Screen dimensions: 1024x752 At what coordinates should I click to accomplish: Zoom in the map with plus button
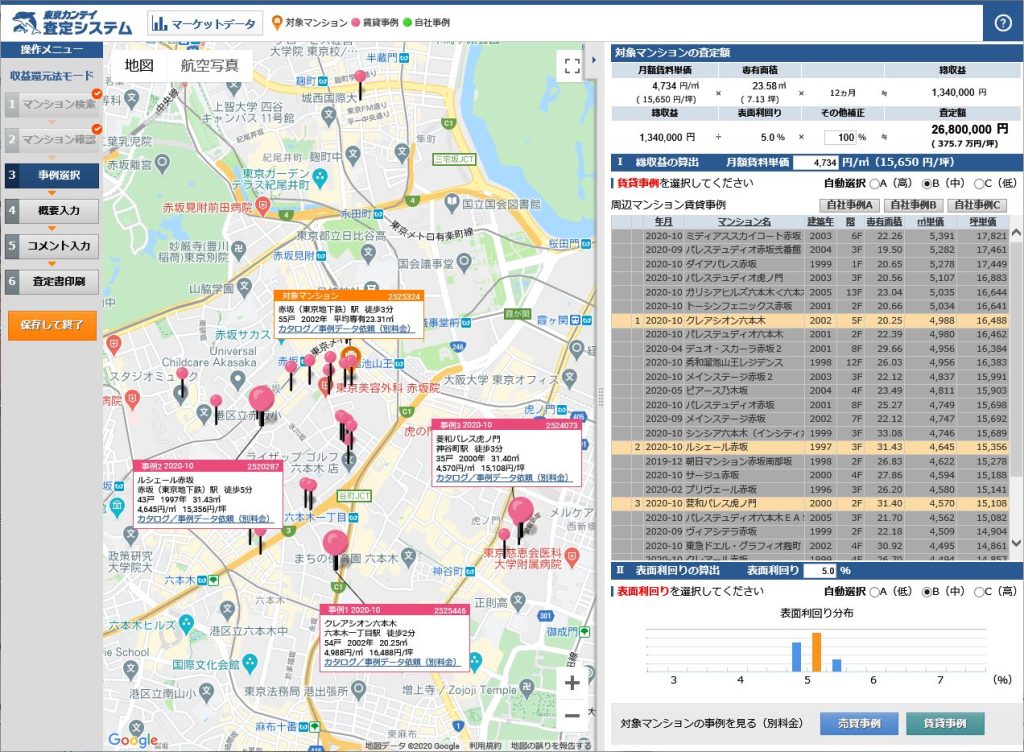pos(572,683)
